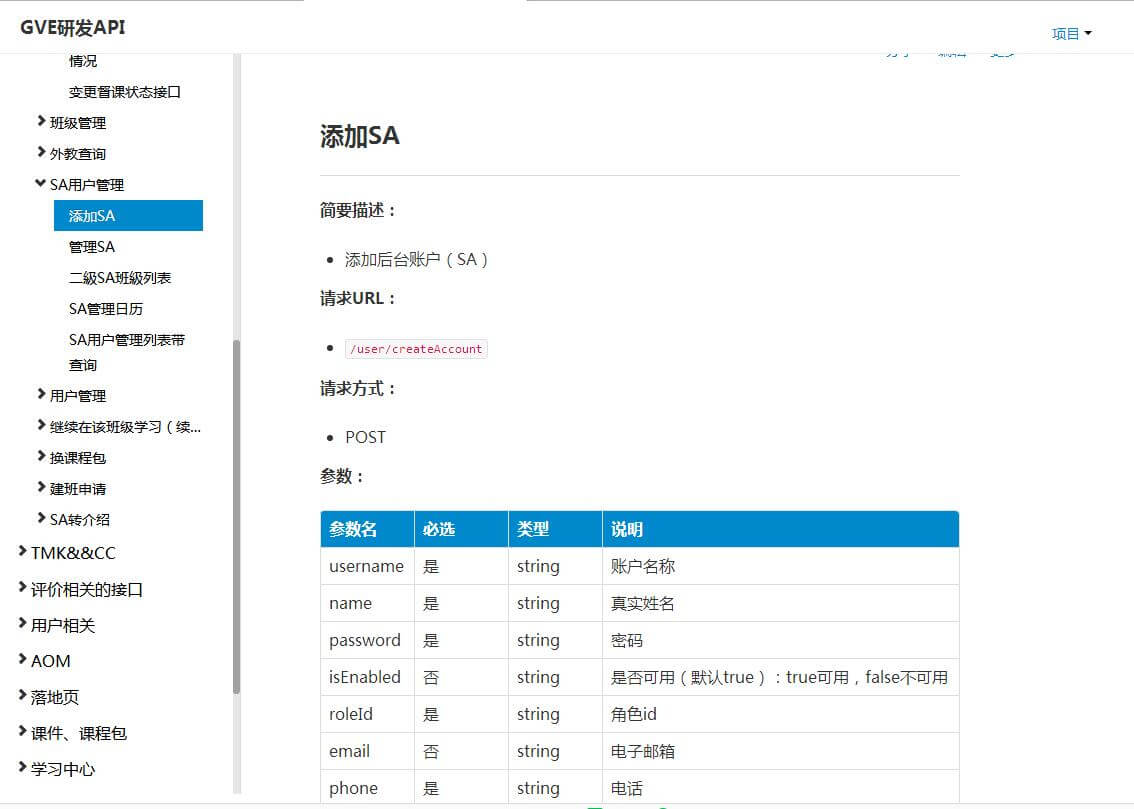The height and width of the screenshot is (809, 1134).
Task: Expand the AOM category arrow
Action: 23,660
